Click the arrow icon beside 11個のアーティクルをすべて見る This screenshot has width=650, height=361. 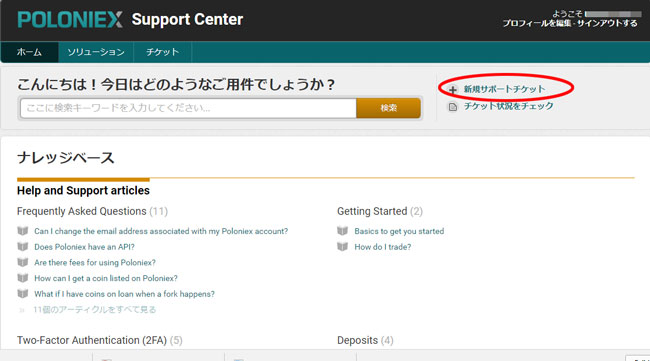pyautogui.click(x=22, y=310)
